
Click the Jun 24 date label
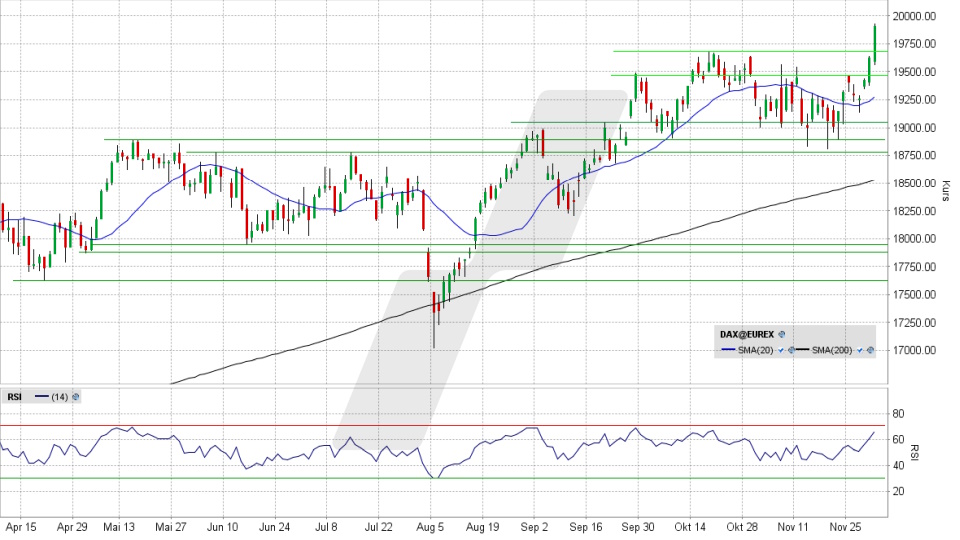click(x=274, y=527)
